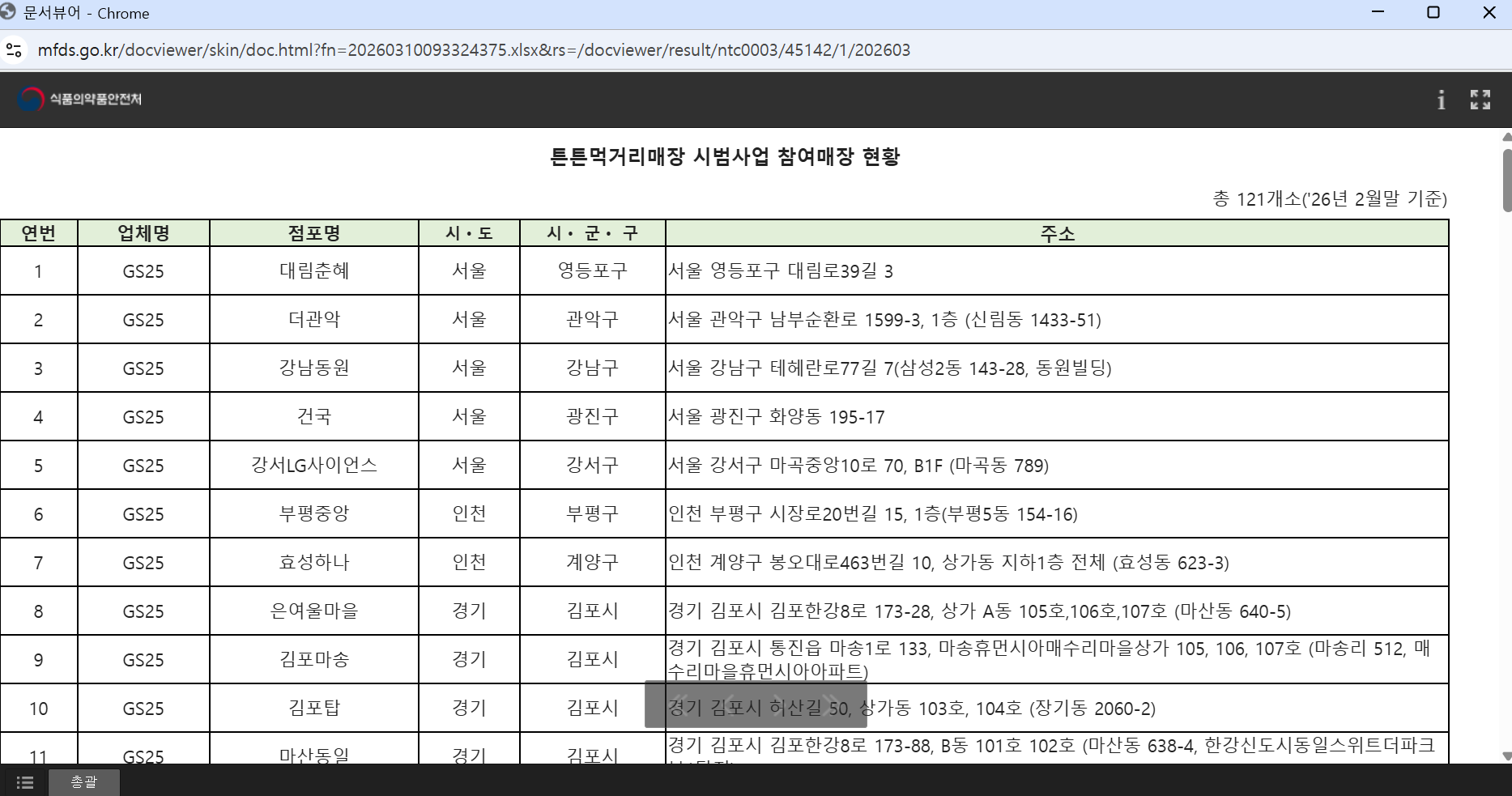This screenshot has width=1512, height=796.
Task: Open the sheet list icon
Action: [x=25, y=782]
